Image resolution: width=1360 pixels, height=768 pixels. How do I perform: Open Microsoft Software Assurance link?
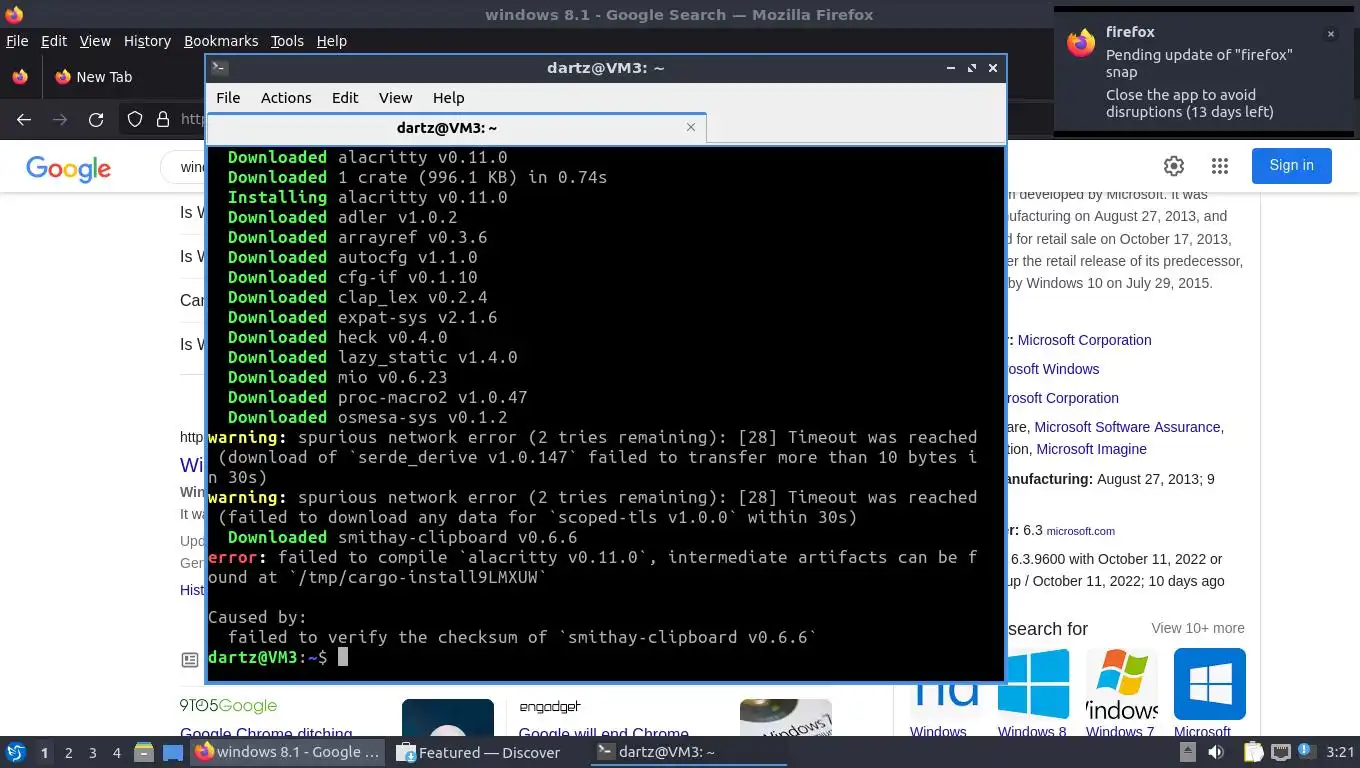pyautogui.click(x=1128, y=427)
